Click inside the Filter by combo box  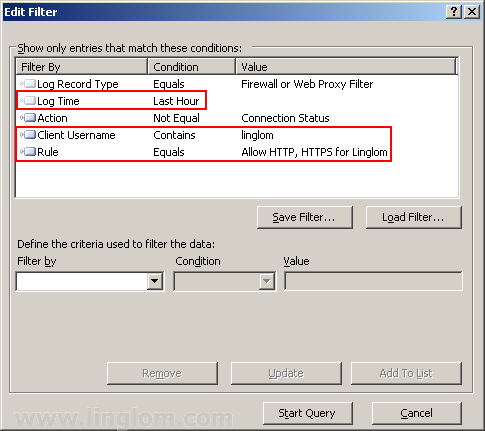[x=90, y=281]
